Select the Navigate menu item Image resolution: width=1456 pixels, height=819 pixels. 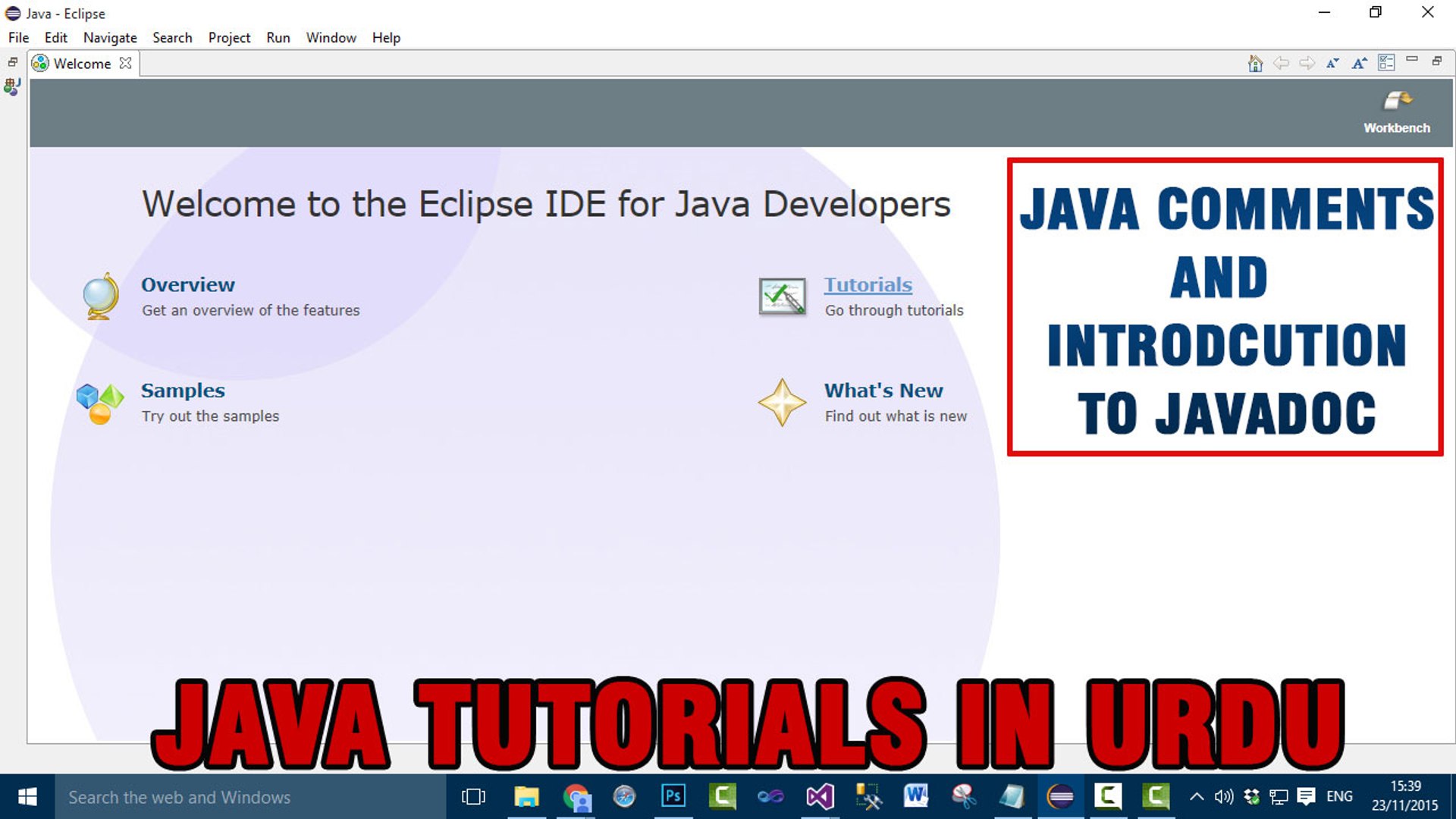pos(110,37)
